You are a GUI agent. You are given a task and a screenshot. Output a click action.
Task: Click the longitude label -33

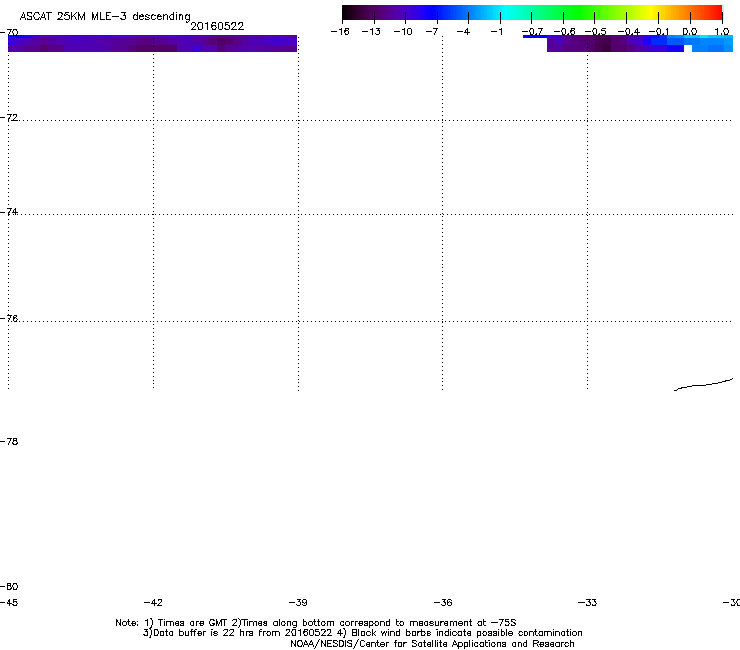587,602
